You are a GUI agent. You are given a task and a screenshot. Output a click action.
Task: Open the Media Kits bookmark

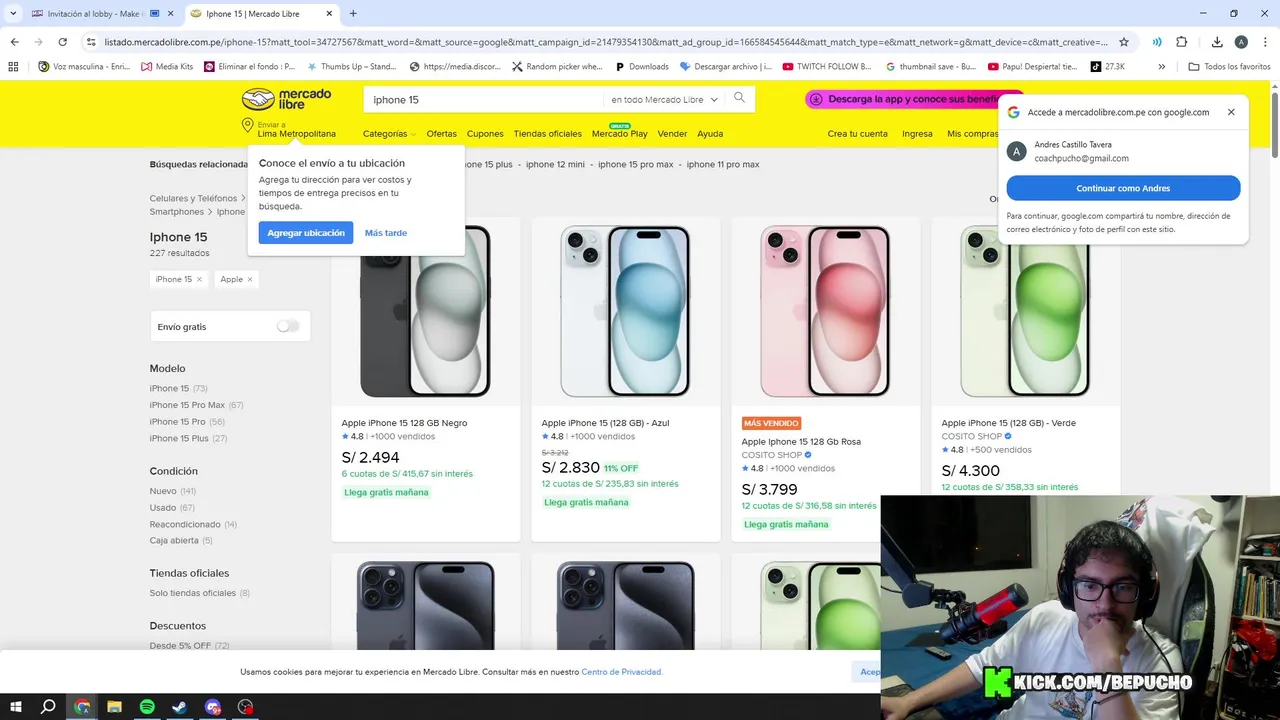click(x=167, y=67)
